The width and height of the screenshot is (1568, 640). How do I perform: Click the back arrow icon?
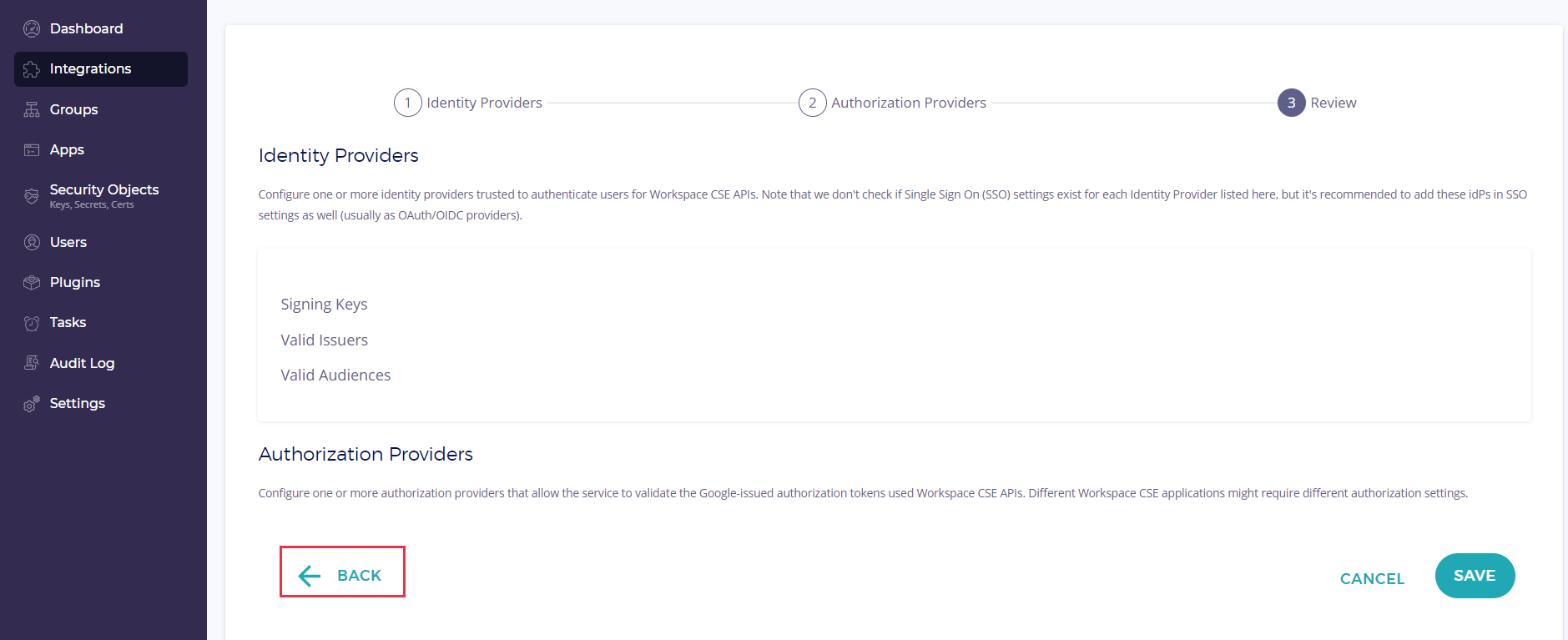310,576
